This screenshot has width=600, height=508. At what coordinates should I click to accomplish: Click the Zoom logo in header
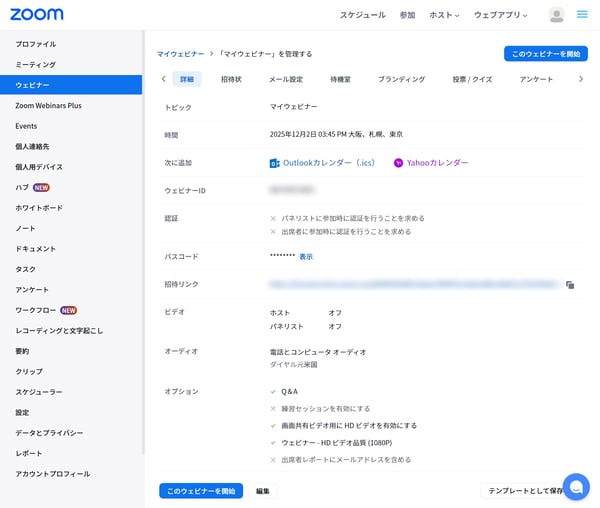click(x=37, y=14)
